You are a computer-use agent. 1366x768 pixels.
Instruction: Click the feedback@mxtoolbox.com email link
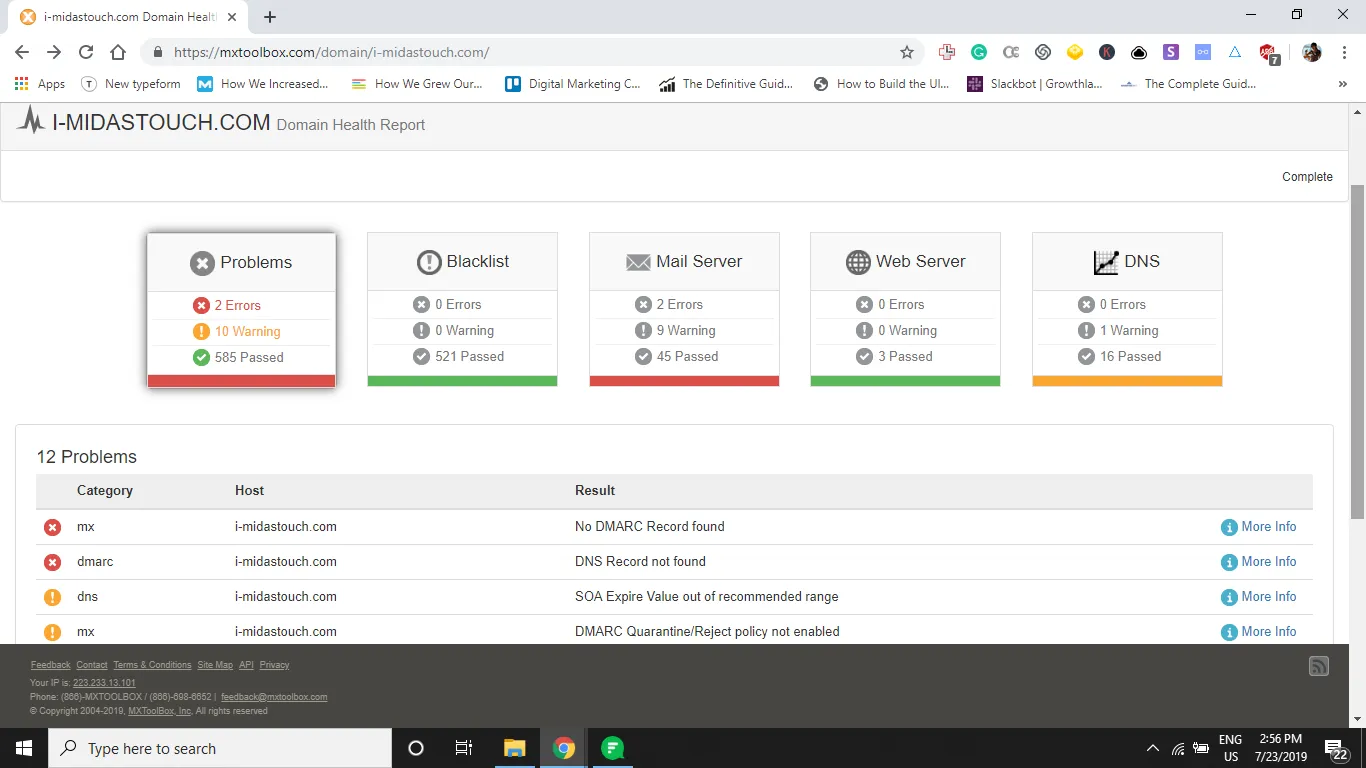[274, 697]
